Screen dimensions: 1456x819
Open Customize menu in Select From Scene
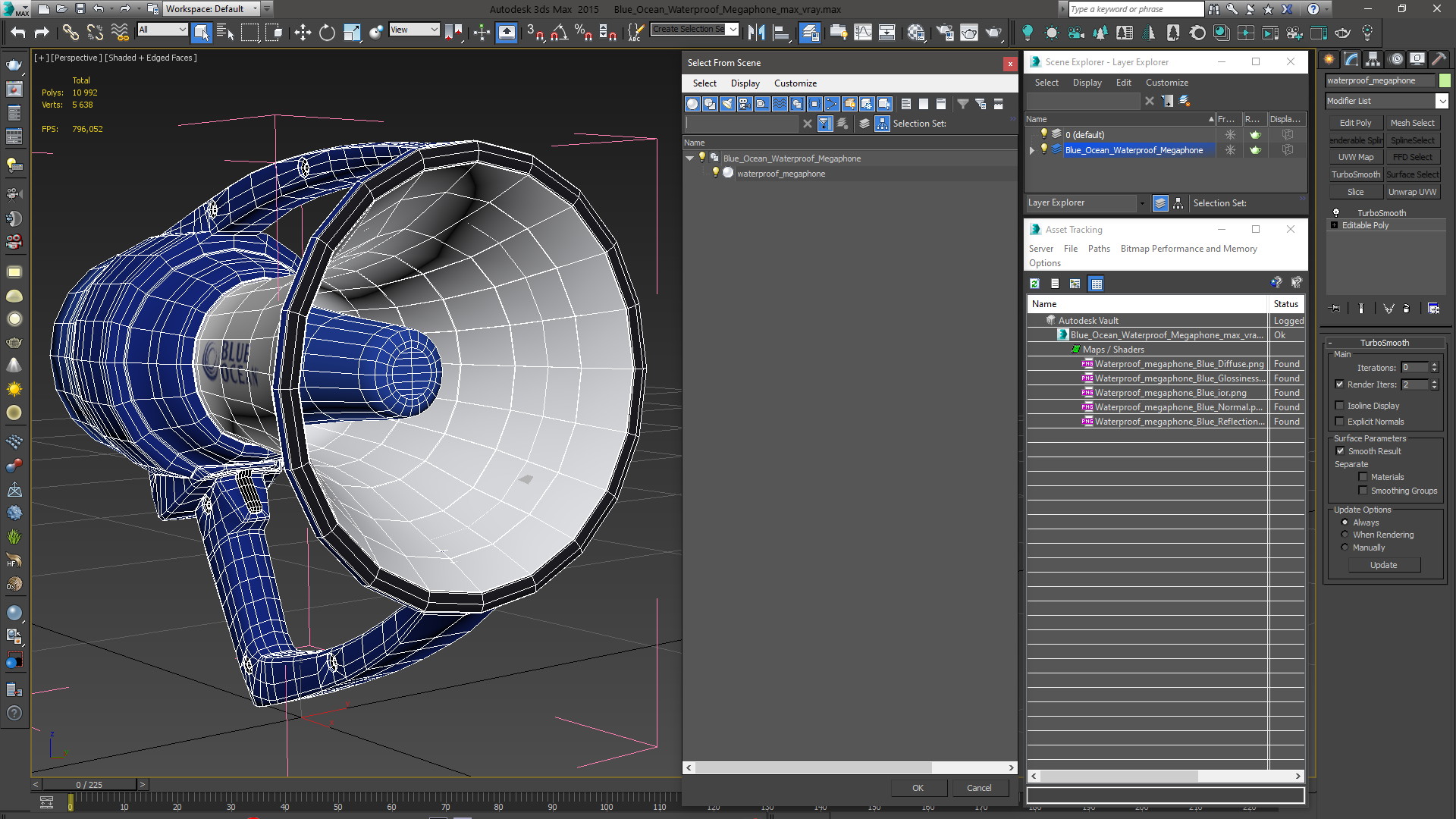[795, 83]
